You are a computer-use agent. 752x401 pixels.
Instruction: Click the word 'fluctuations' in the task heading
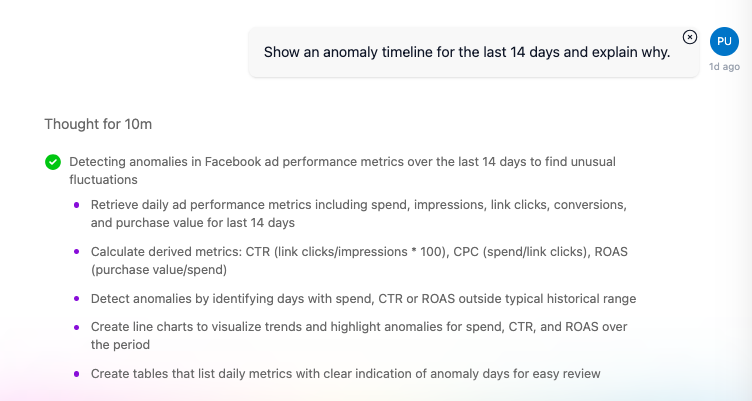coord(103,180)
